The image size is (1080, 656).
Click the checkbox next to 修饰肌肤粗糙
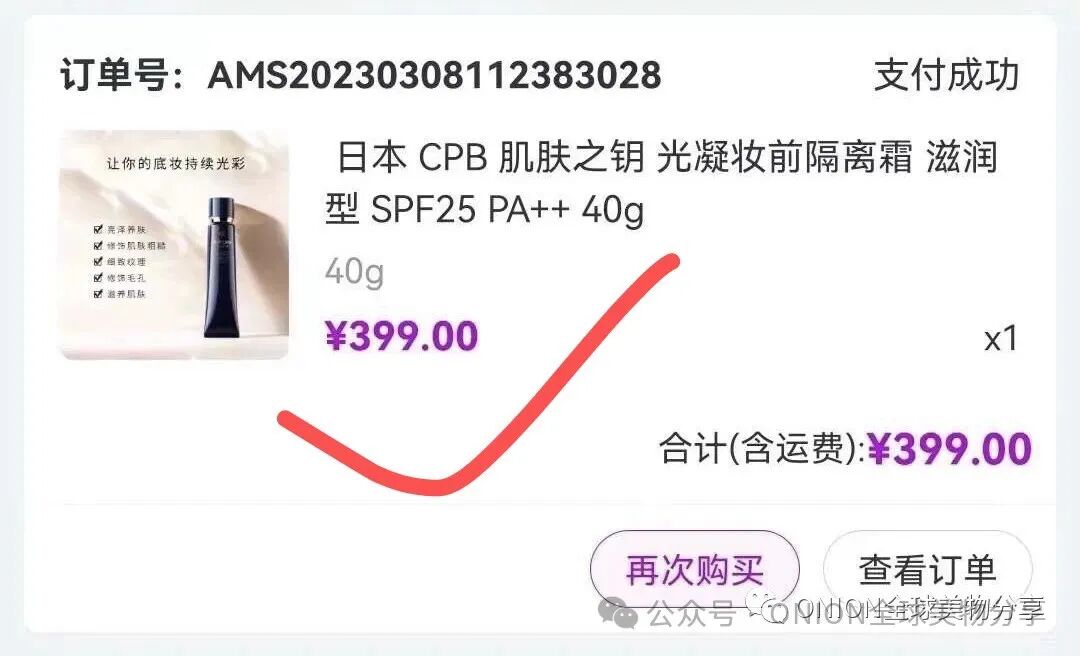pos(98,245)
